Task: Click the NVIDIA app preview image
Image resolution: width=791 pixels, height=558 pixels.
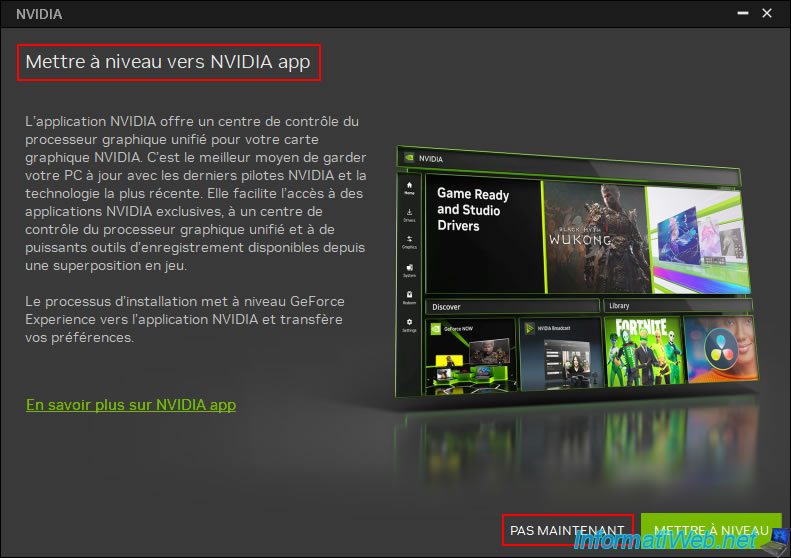Action: (576, 272)
